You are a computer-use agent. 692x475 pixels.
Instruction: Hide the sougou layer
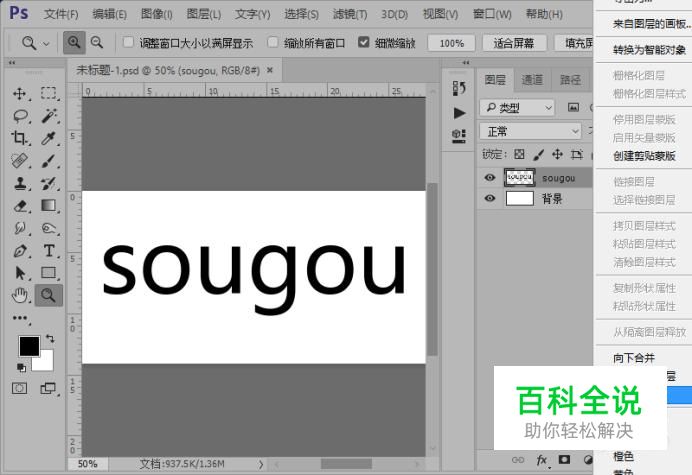tap(489, 177)
